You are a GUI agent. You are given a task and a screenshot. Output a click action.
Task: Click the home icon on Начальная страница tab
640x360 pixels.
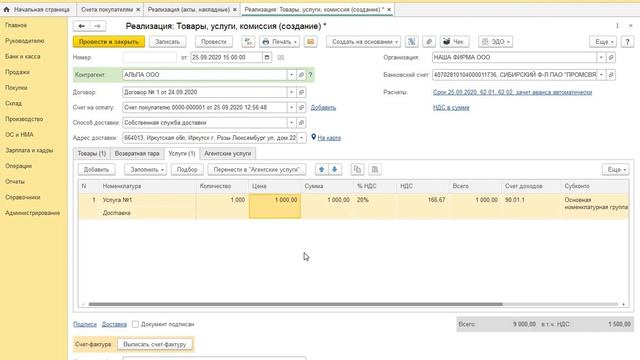click(7, 9)
